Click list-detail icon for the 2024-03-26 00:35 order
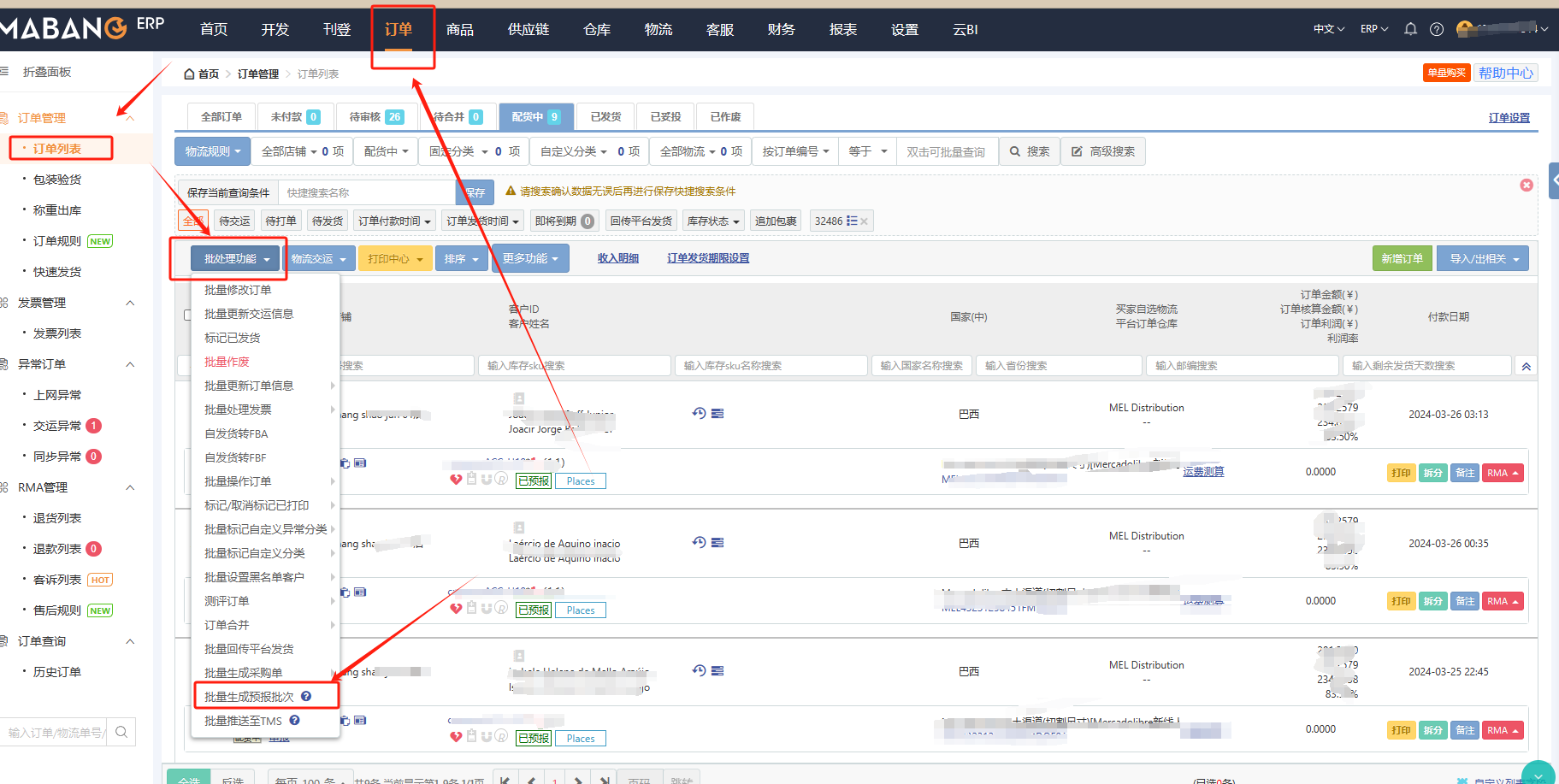The height and width of the screenshot is (784, 1559). [x=717, y=542]
